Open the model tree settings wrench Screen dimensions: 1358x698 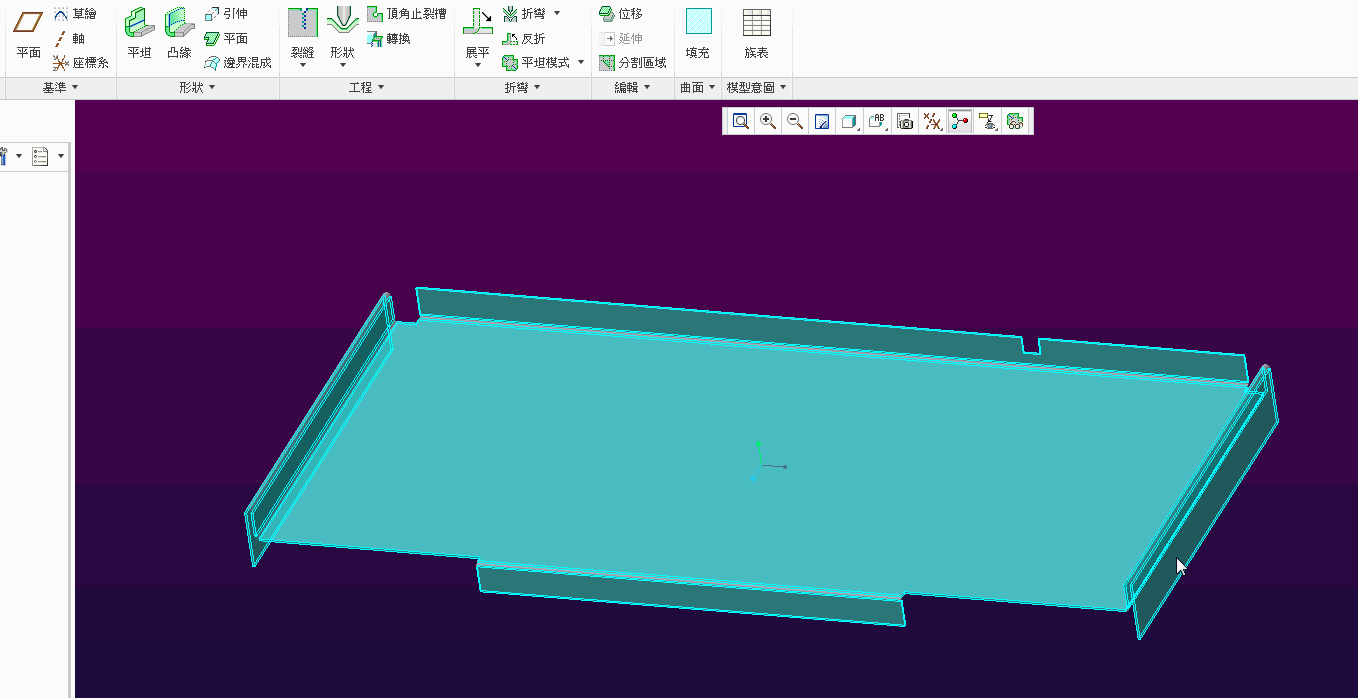pyautogui.click(x=5, y=156)
